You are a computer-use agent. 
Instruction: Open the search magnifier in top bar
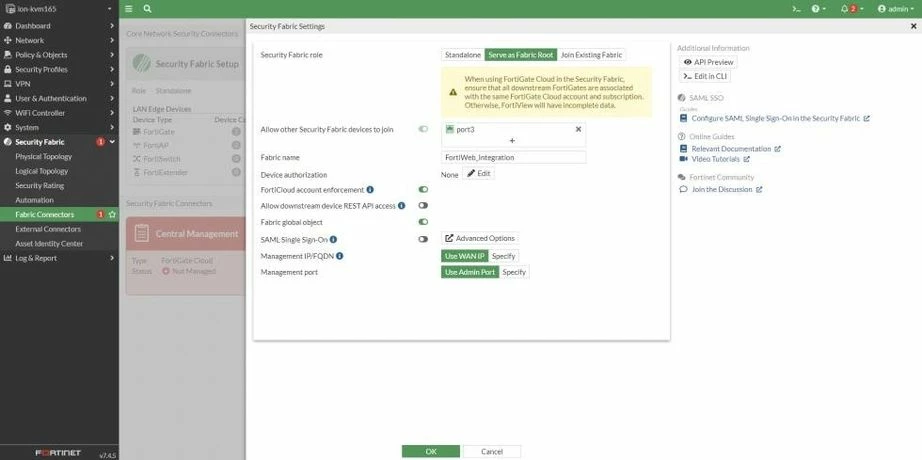pyautogui.click(x=147, y=9)
